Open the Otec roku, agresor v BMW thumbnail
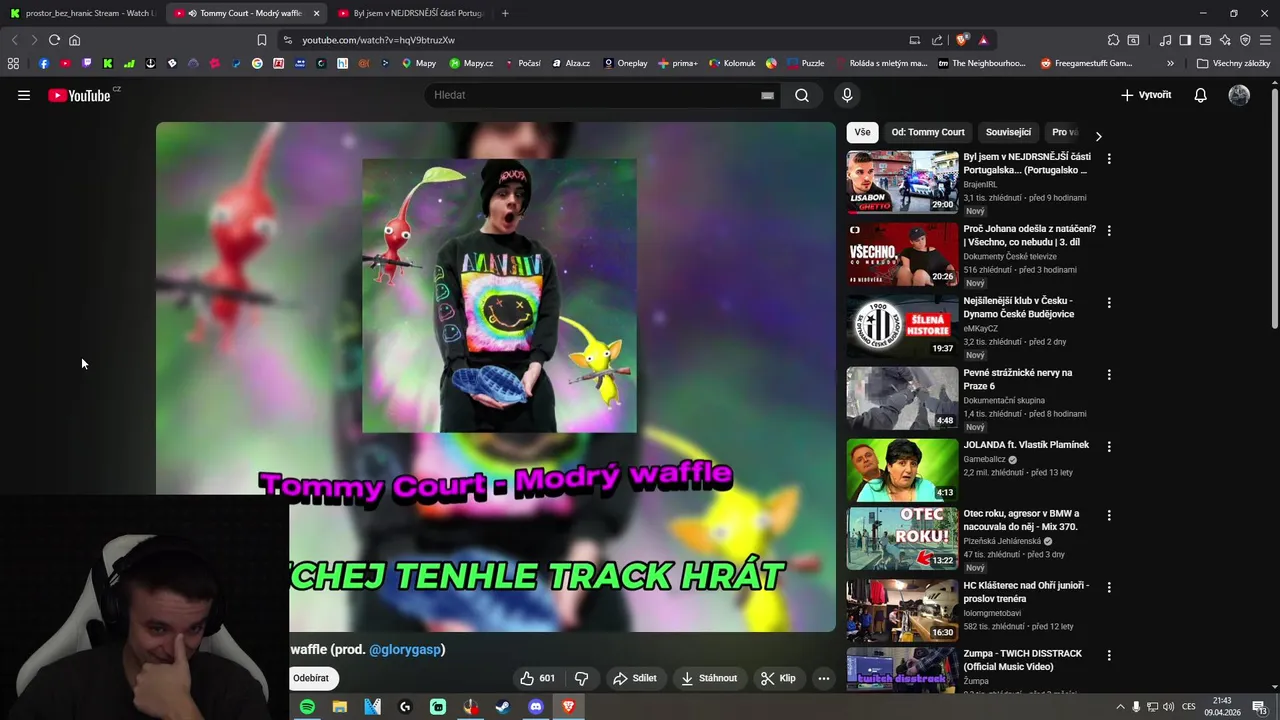The height and width of the screenshot is (720, 1280). pos(902,538)
